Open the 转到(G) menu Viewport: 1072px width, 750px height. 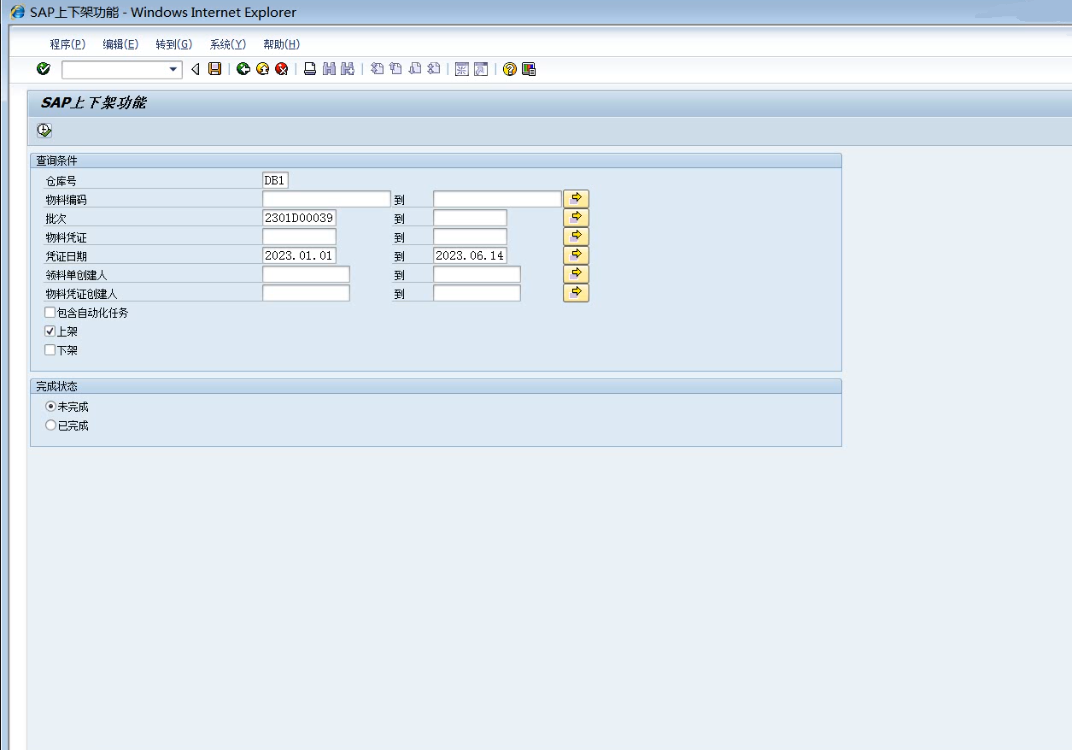pyautogui.click(x=174, y=44)
